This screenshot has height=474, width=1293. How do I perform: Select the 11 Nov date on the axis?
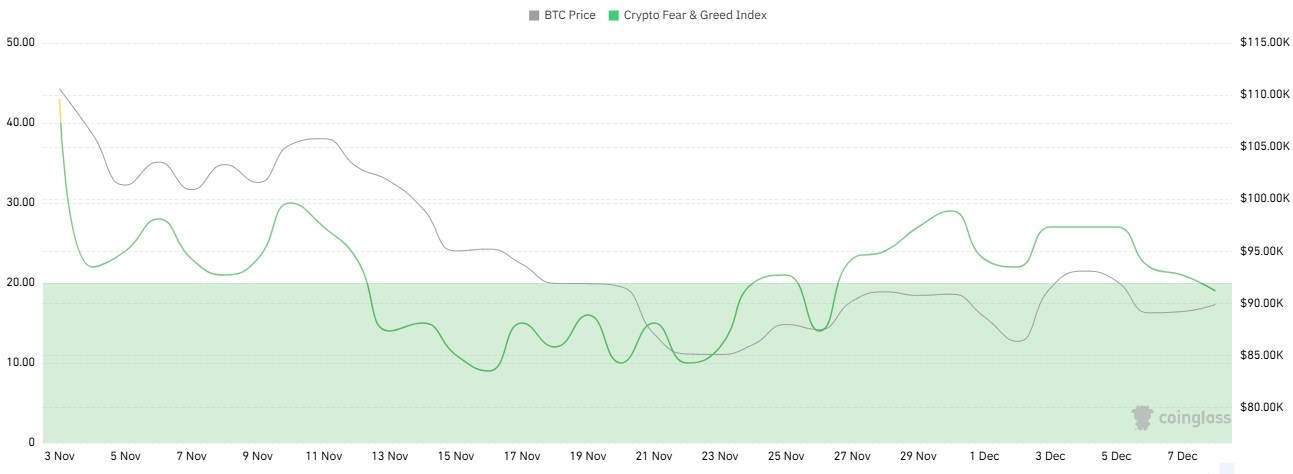[324, 456]
